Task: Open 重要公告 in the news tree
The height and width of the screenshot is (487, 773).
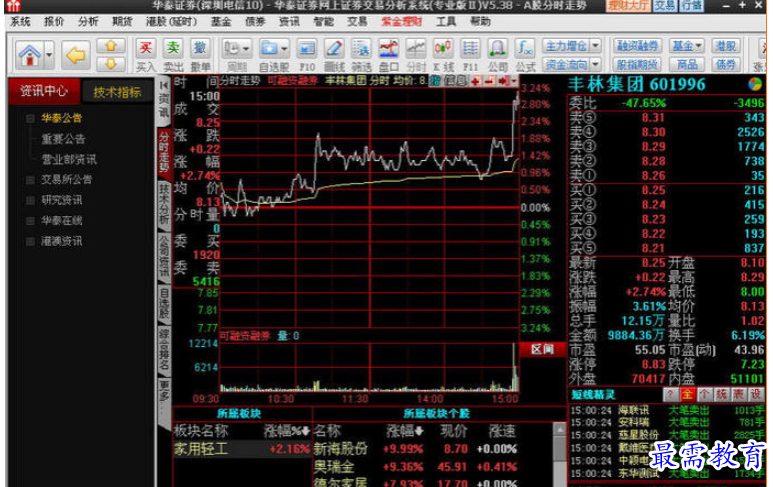Action: pyautogui.click(x=63, y=139)
